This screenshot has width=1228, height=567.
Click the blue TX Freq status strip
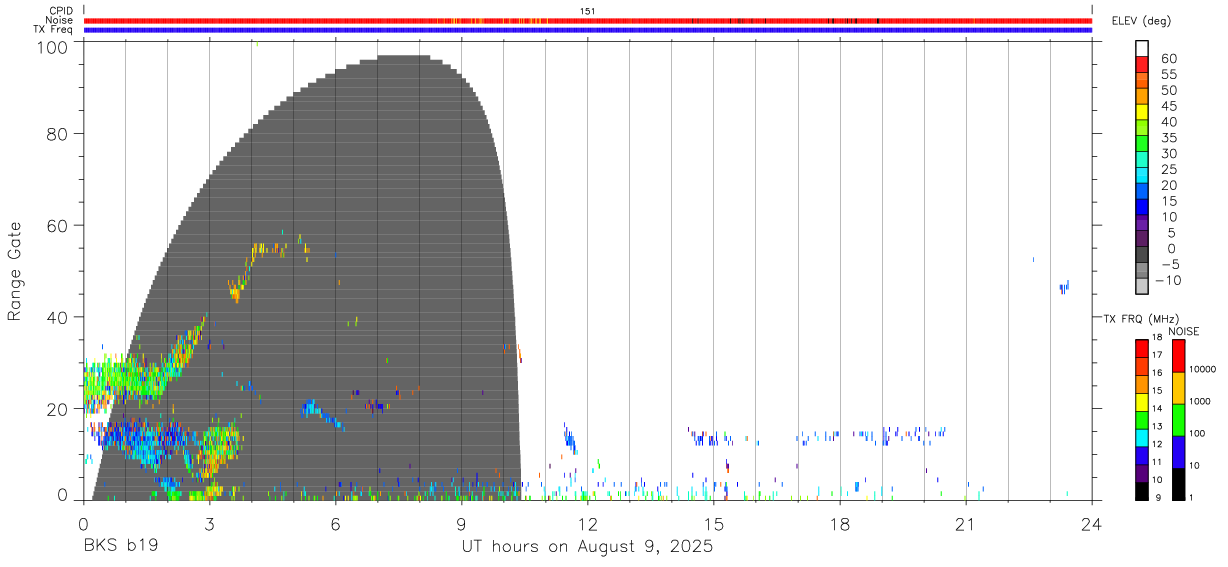587,30
